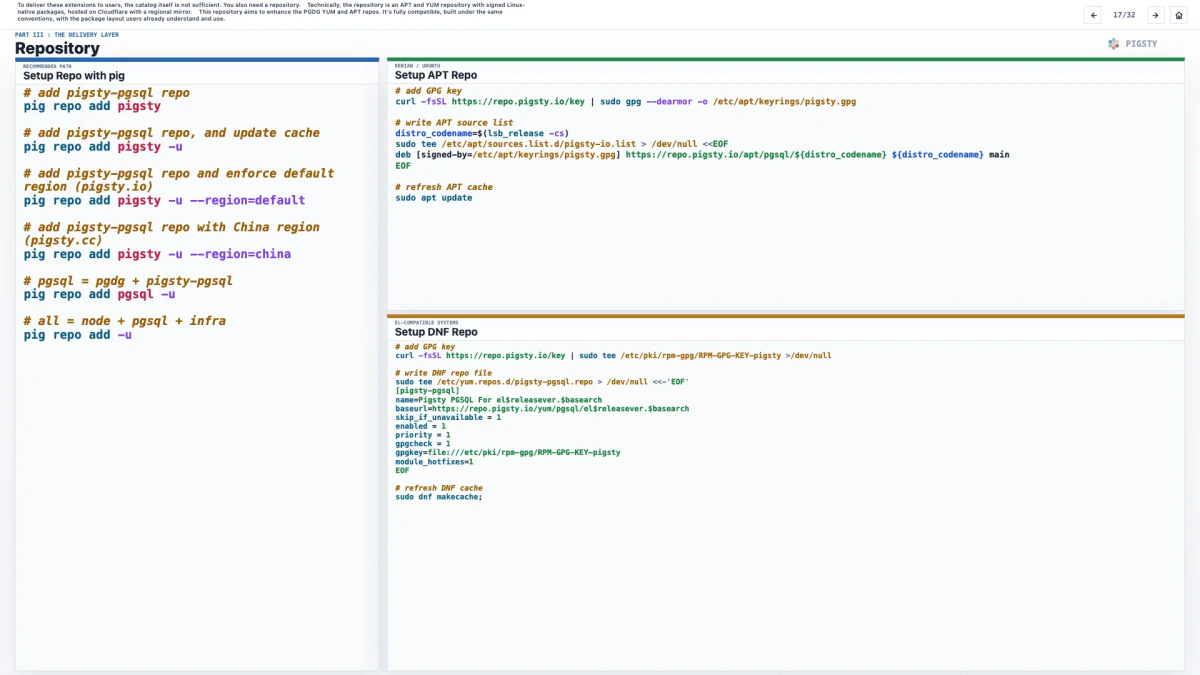The width and height of the screenshot is (1200, 675).
Task: Click the curl line writing RPM-GPG-KEY-pigsty
Action: point(613,355)
